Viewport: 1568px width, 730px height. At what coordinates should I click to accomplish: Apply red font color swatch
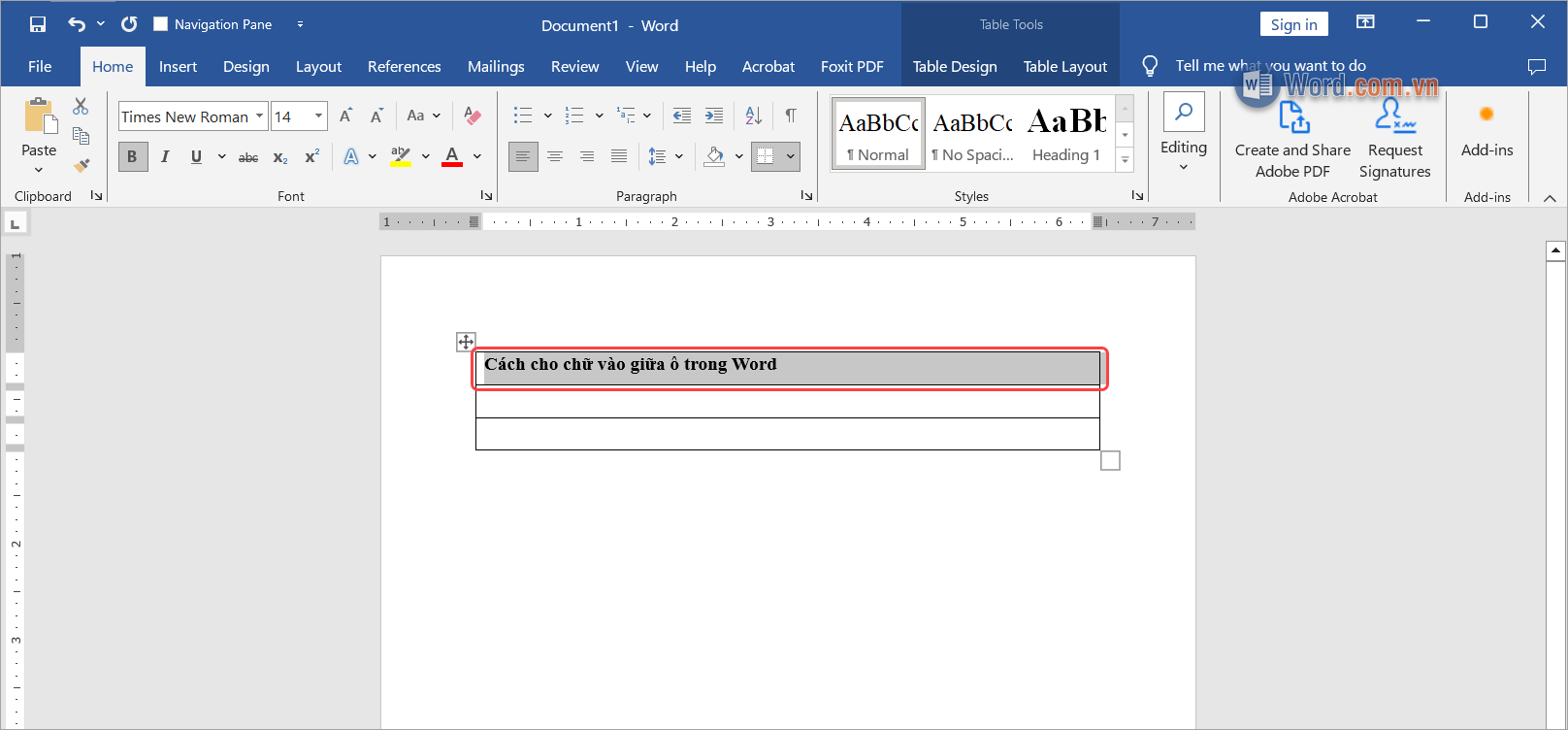452,156
